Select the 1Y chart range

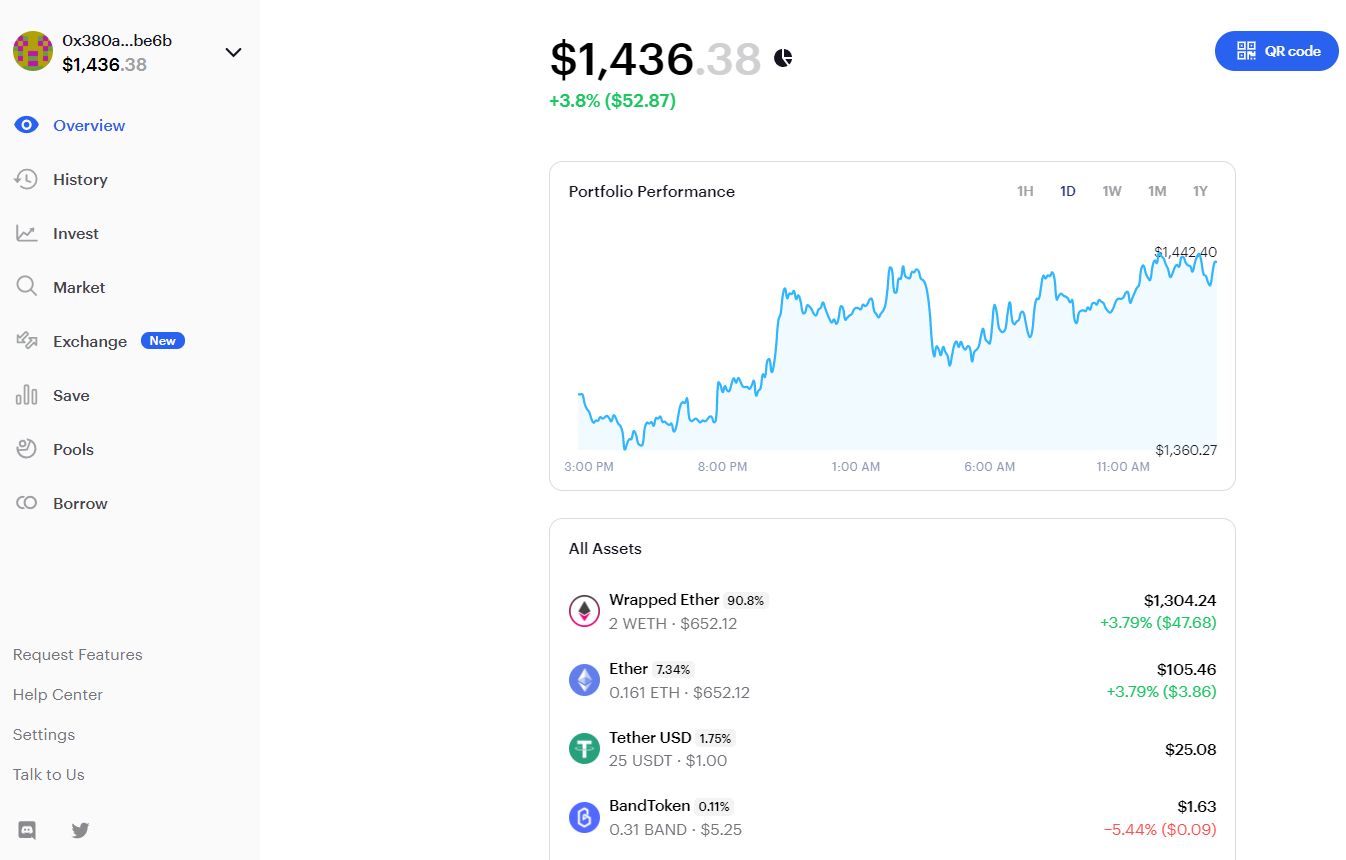(x=1200, y=191)
